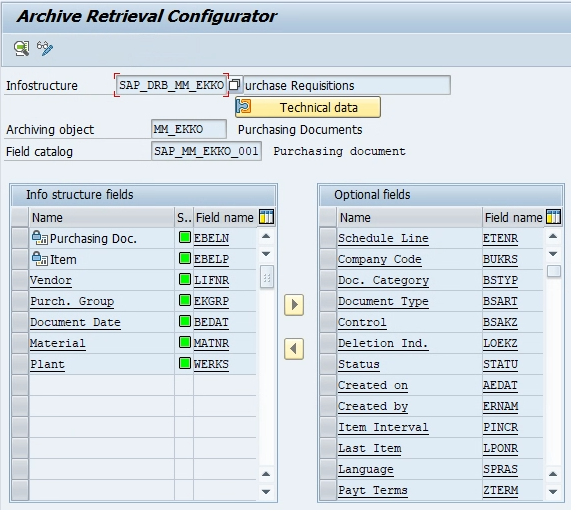The image size is (571, 510).
Task: Click the Technical data button
Action: click(x=308, y=107)
